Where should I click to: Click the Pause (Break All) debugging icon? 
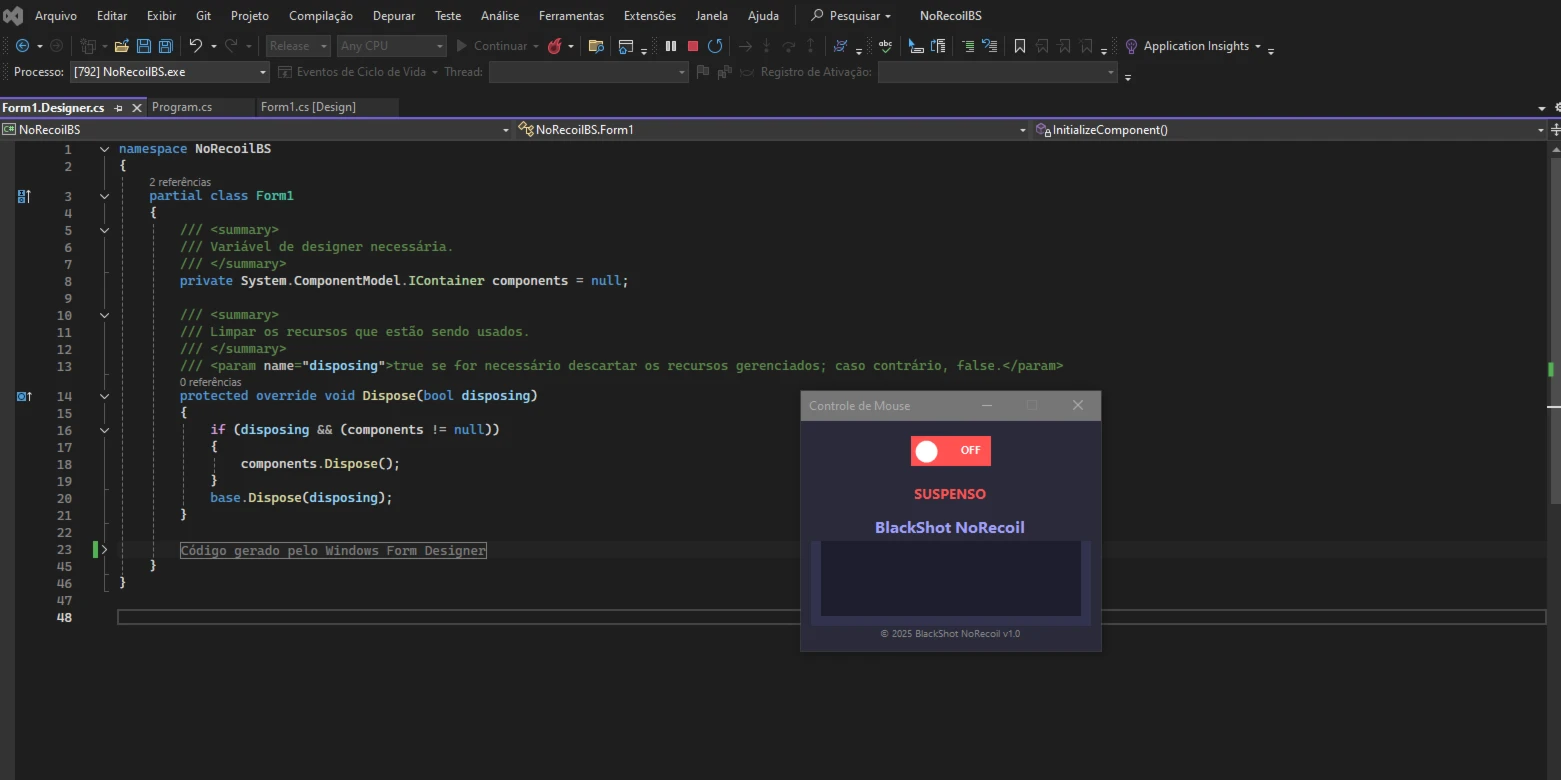pyautogui.click(x=670, y=46)
